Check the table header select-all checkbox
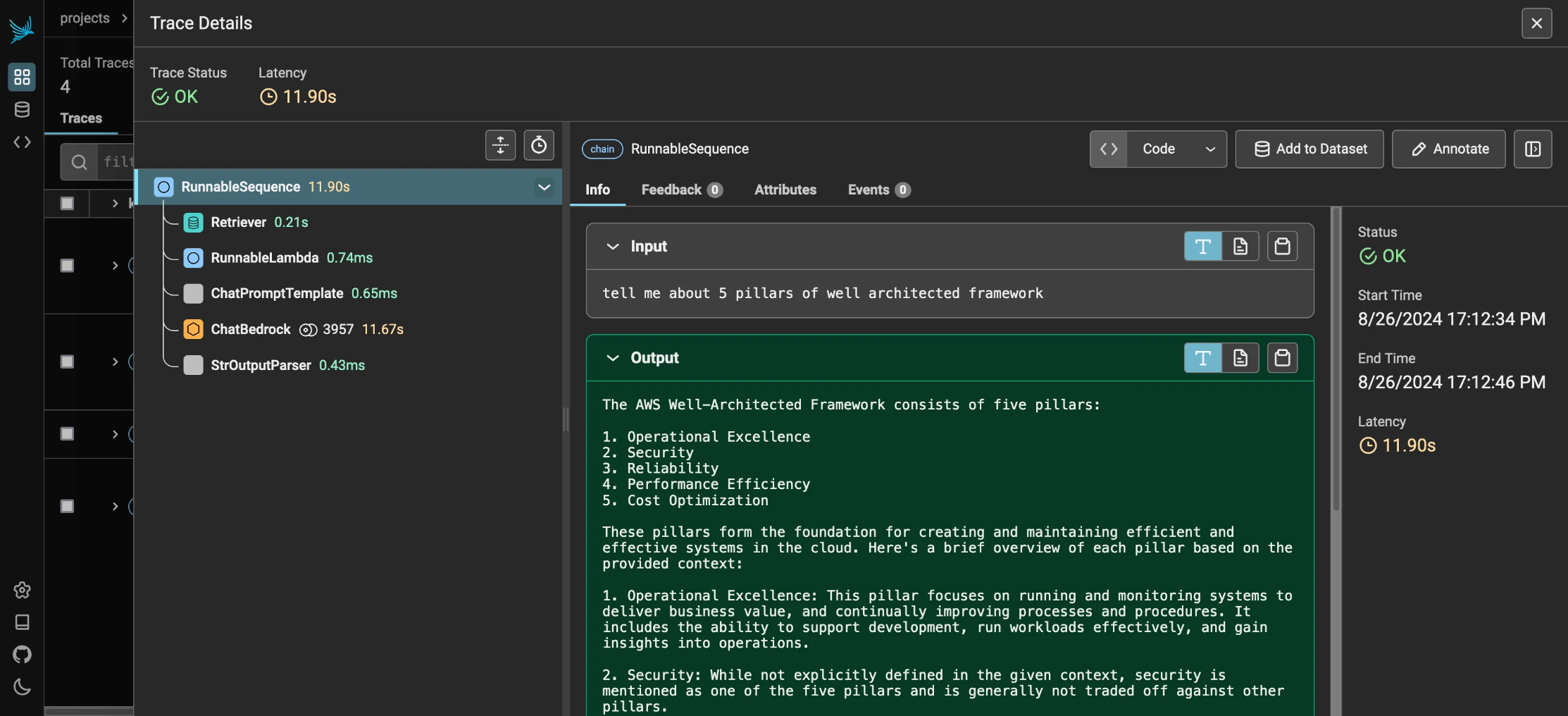 67,204
